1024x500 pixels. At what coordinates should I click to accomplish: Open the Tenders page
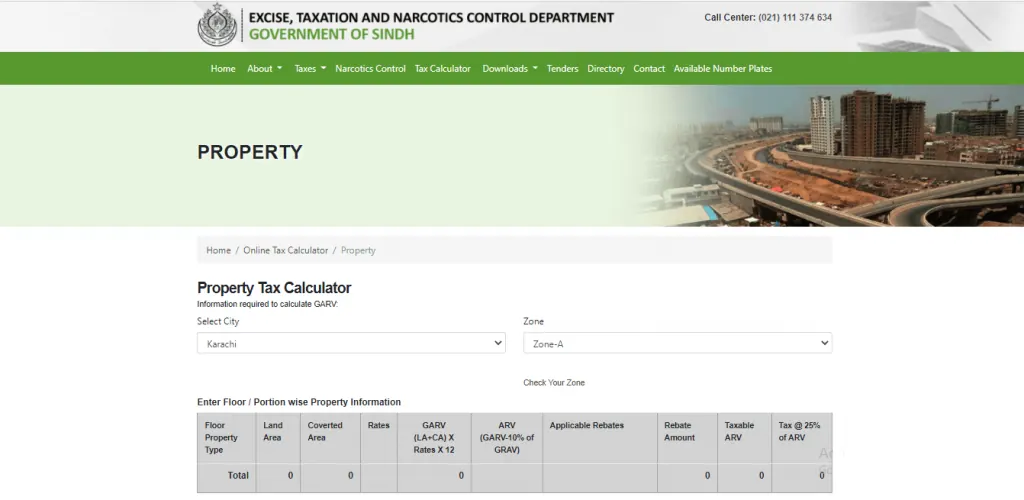562,69
